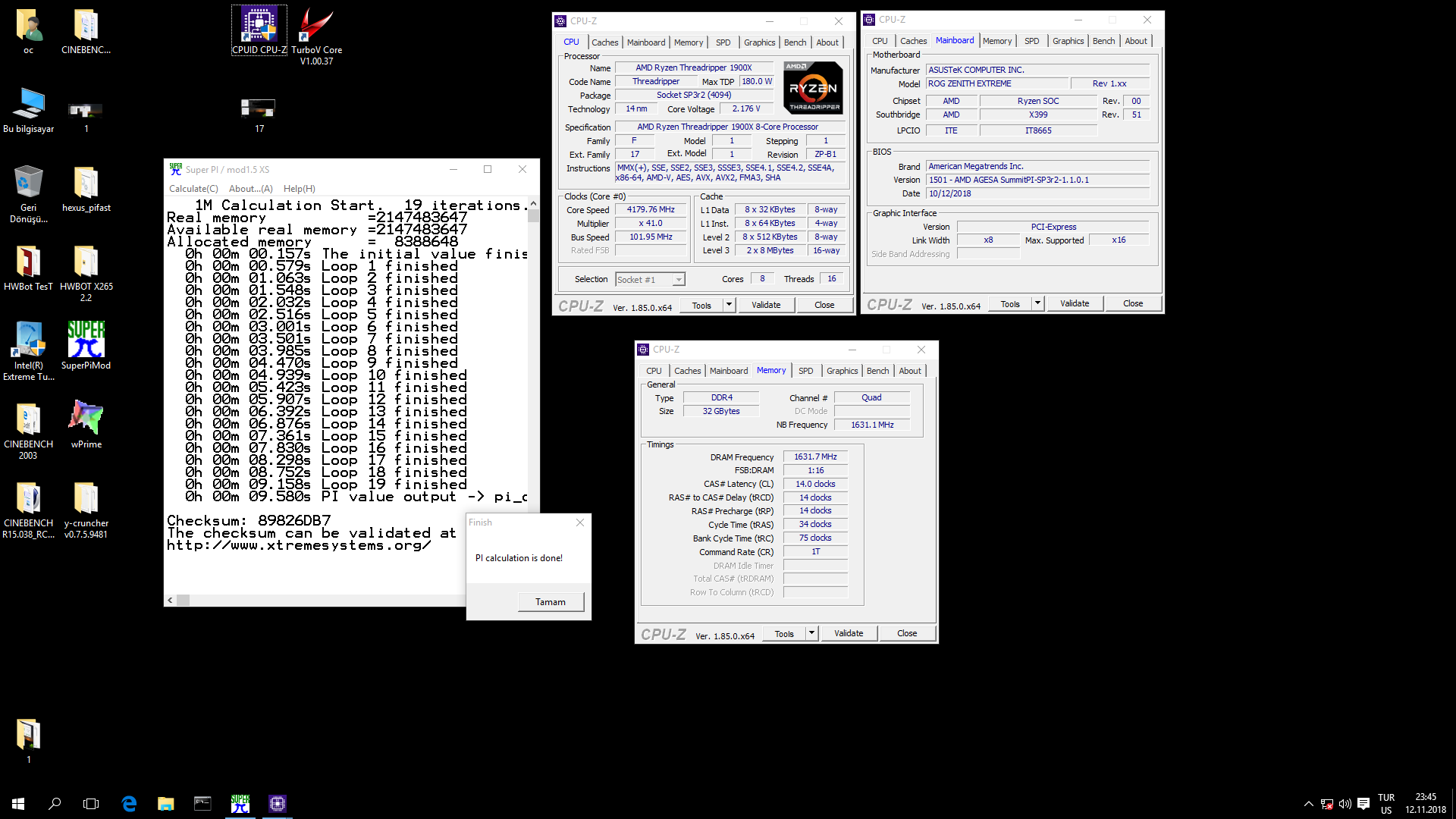
Task: Switch to Super PI taskbar icon
Action: 240,803
